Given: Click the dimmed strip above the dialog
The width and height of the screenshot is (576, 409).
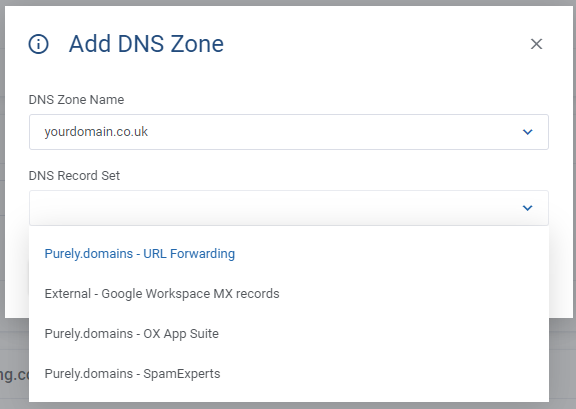Looking at the screenshot, I should (x=288, y=3).
